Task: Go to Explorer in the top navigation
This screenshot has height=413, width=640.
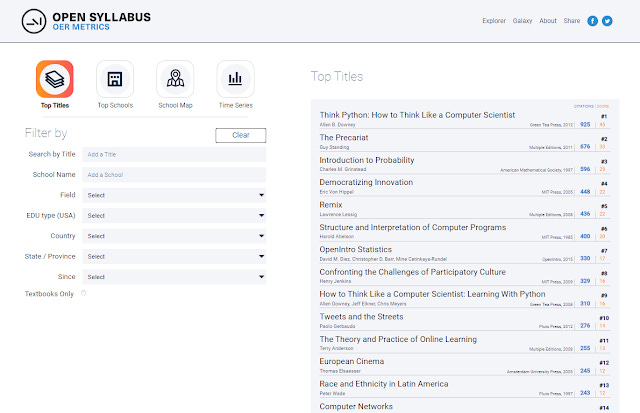Action: click(x=494, y=21)
